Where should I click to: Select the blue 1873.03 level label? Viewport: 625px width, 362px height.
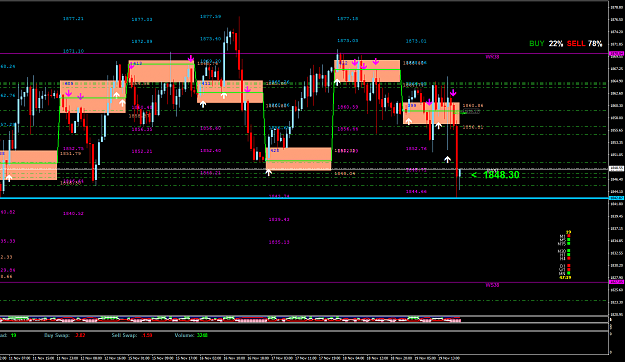click(348, 41)
